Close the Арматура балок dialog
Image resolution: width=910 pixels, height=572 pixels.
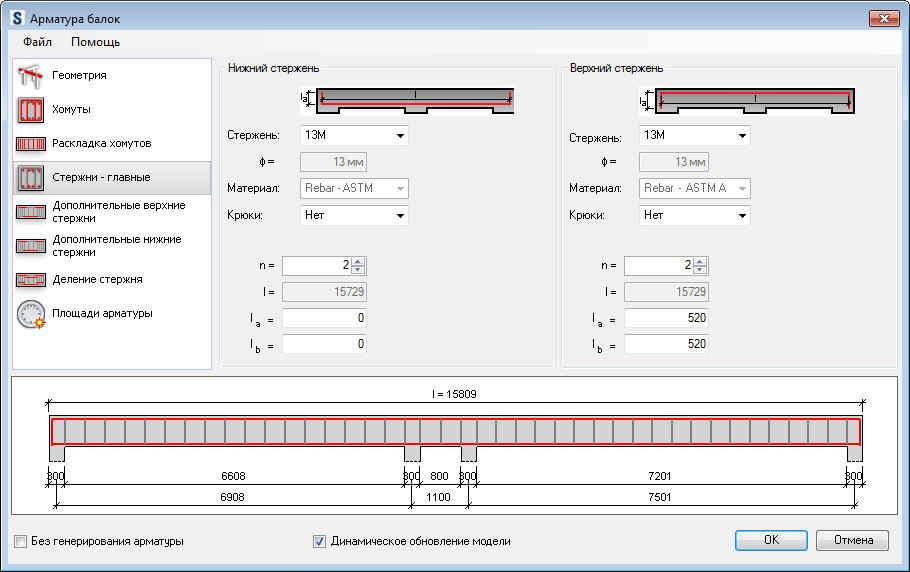pos(884,19)
